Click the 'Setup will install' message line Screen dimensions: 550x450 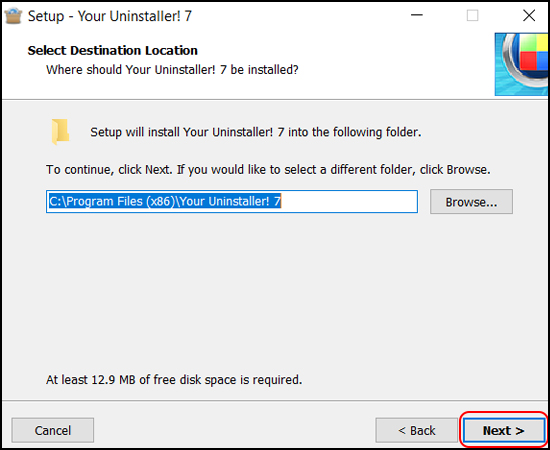pyautogui.click(x=256, y=132)
